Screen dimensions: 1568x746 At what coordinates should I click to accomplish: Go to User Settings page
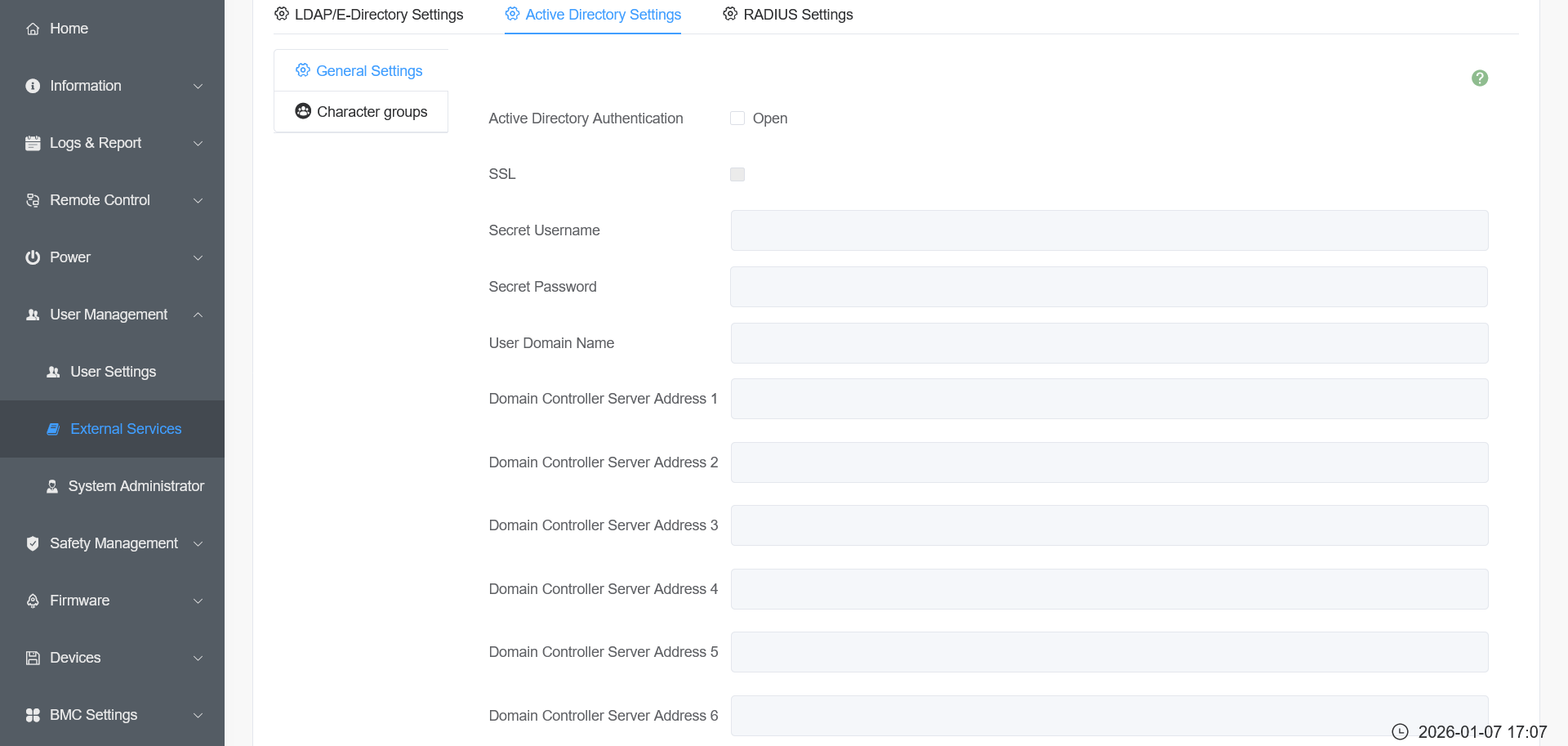(x=113, y=372)
